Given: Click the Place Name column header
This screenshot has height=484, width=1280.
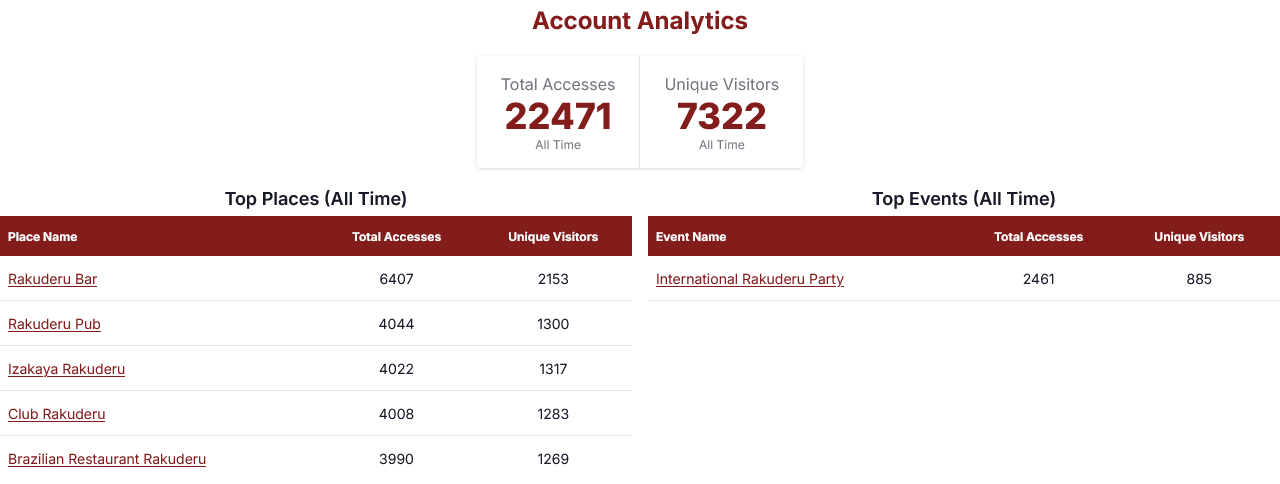Looking at the screenshot, I should 42,237.
